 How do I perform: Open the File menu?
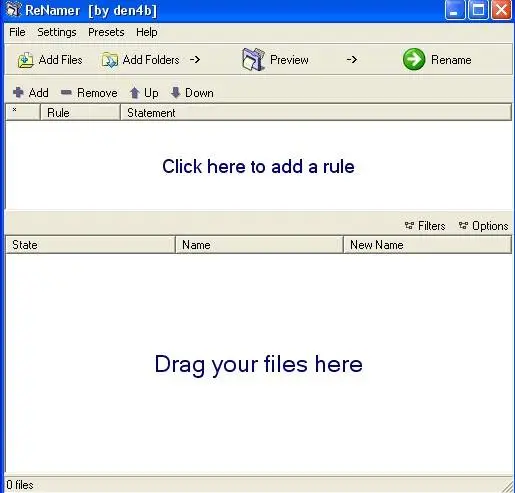(17, 32)
